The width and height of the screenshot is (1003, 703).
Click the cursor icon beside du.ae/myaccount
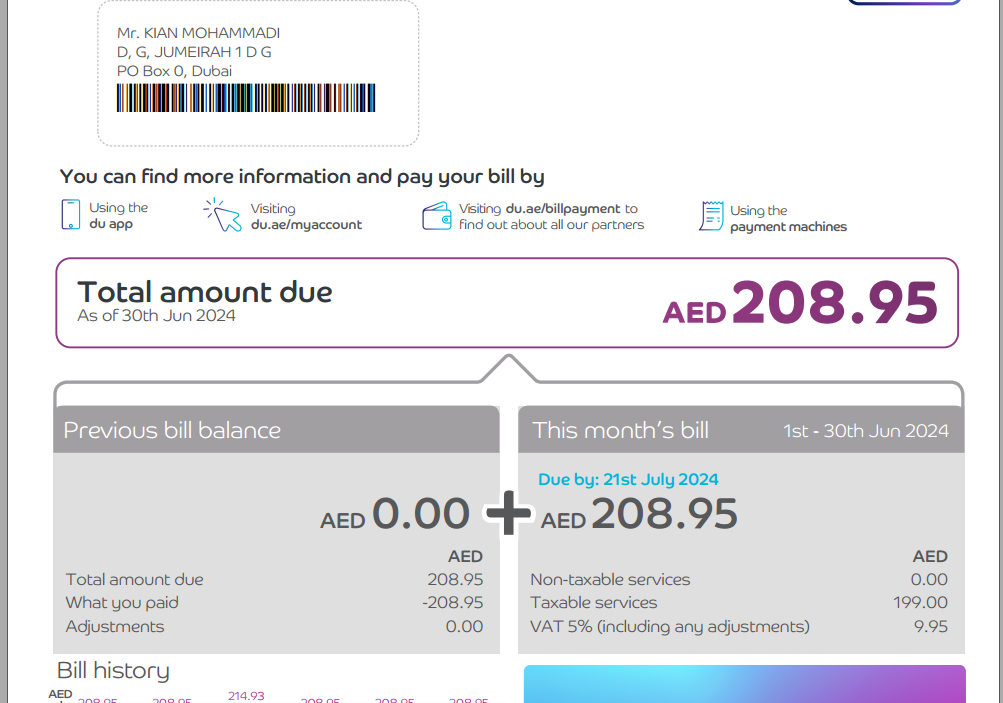(223, 215)
